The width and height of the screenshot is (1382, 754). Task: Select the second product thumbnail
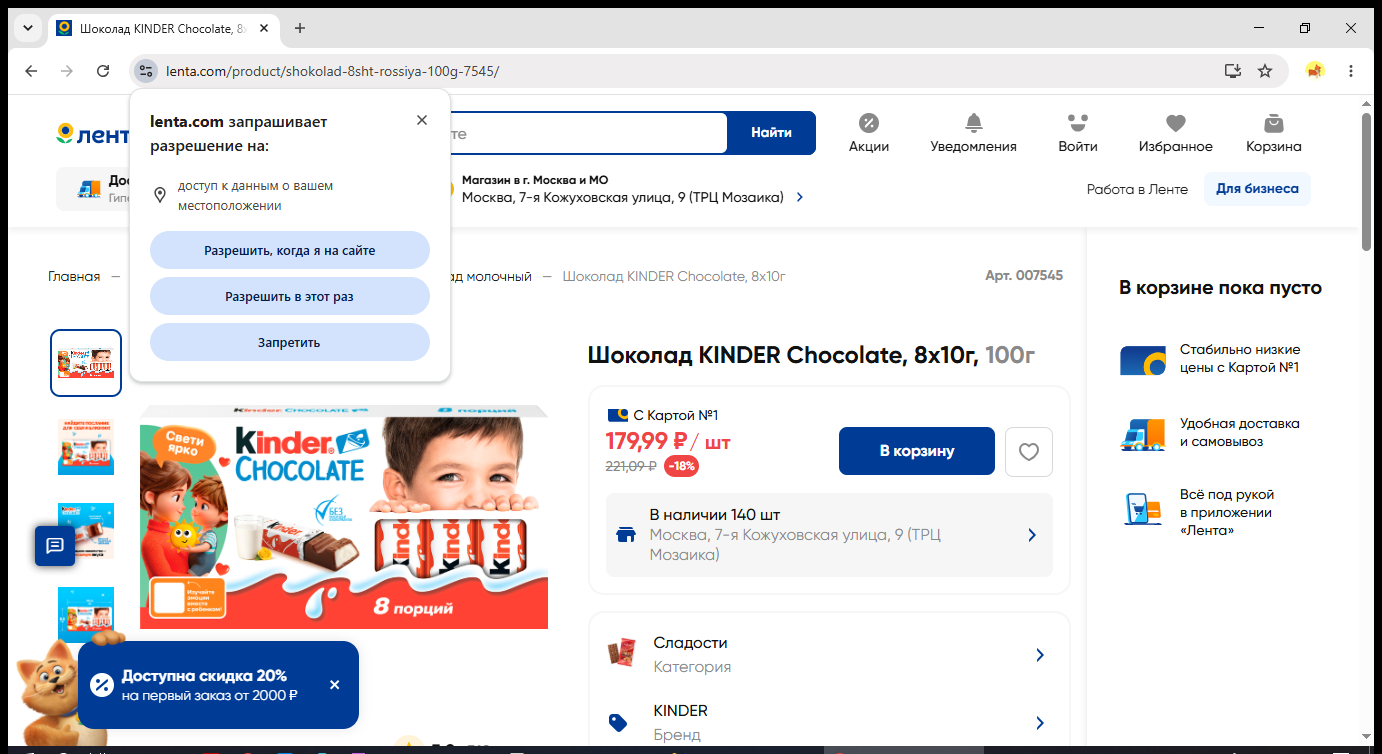click(86, 447)
